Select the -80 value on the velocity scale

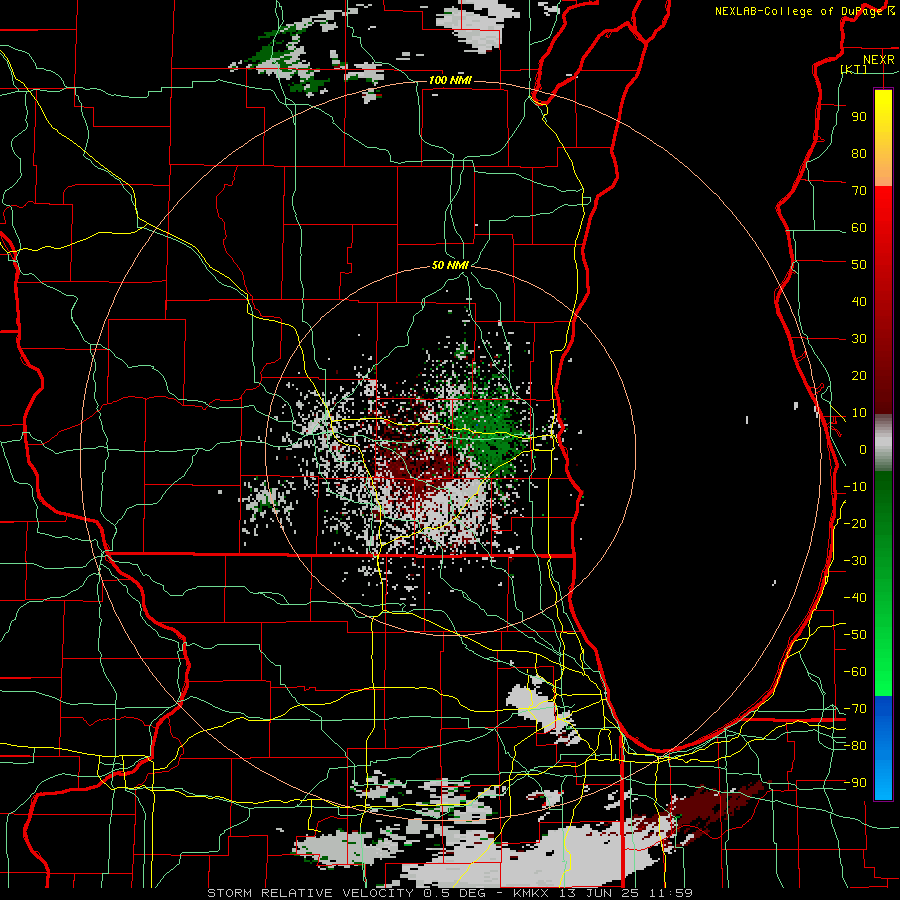pos(855,746)
